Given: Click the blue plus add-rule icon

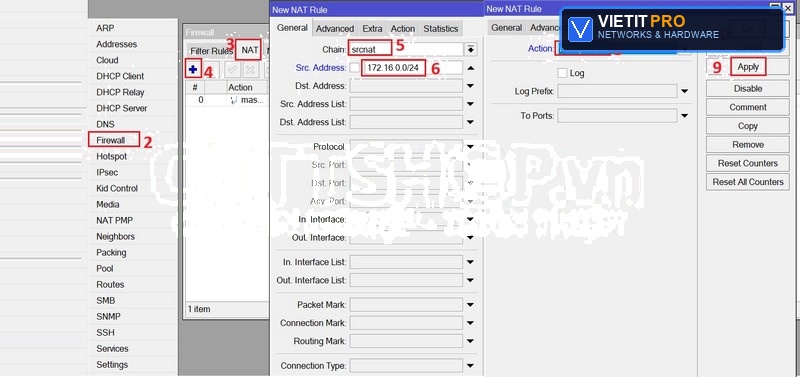Looking at the screenshot, I should (x=193, y=69).
